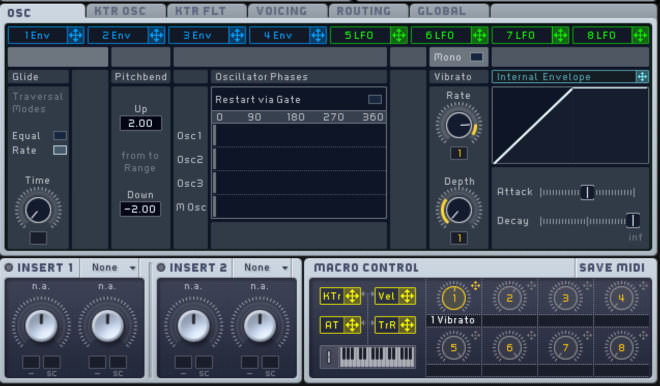This screenshot has height=386, width=660.
Task: Click the Osc2 phase position handle
Action: point(215,159)
